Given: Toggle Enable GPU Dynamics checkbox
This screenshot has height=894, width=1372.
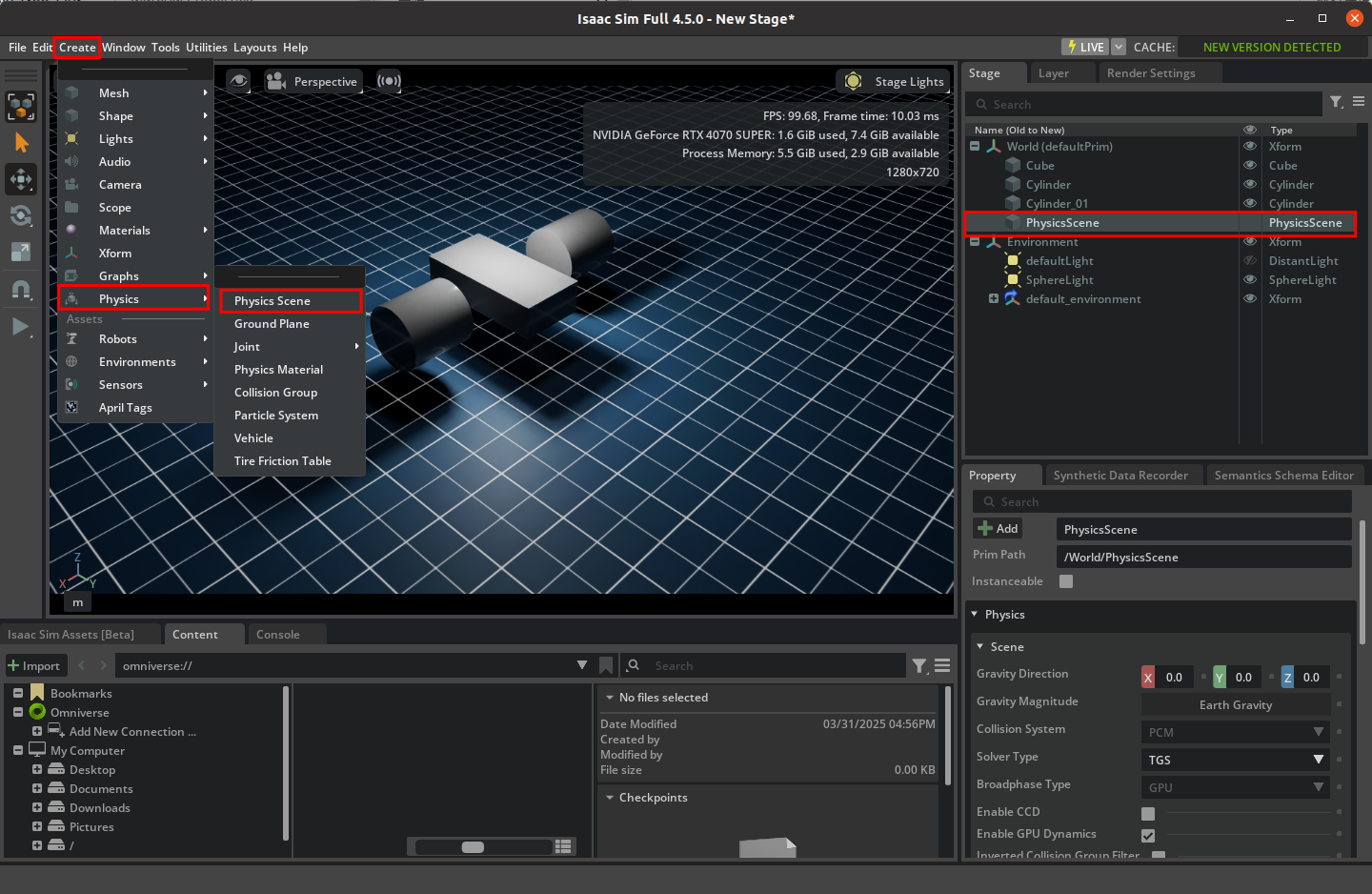Looking at the screenshot, I should pyautogui.click(x=1148, y=836).
